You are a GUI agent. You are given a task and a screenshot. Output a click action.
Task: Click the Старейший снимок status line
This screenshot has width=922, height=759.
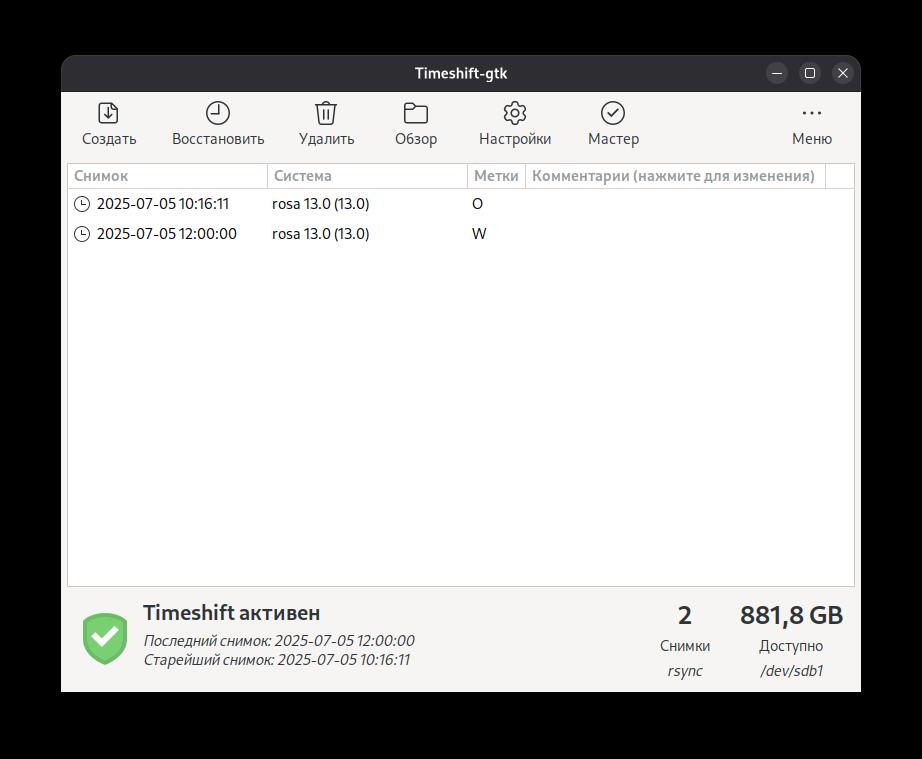(277, 660)
